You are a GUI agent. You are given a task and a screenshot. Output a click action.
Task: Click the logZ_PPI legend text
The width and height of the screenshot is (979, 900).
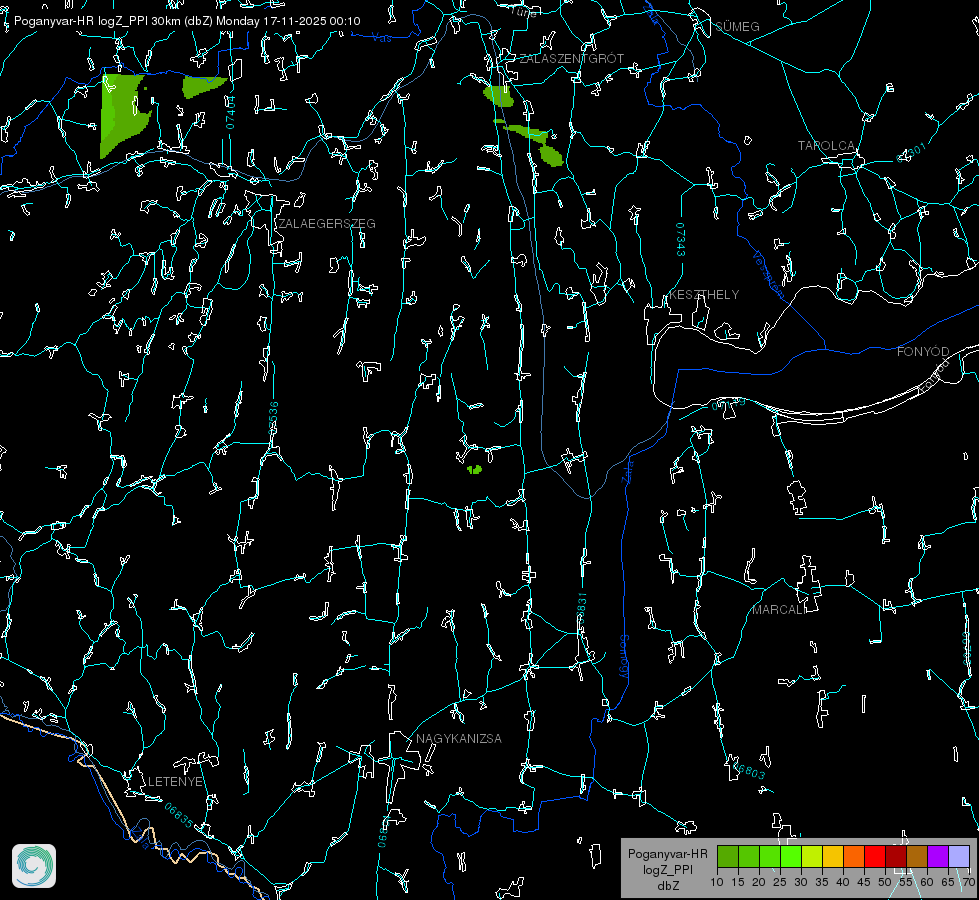point(667,869)
